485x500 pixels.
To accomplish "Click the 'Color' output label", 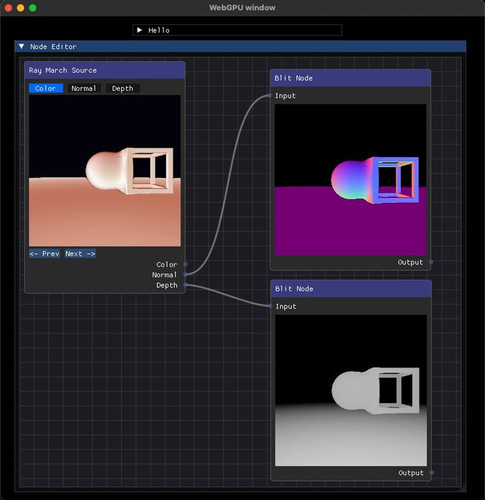I will click(167, 264).
